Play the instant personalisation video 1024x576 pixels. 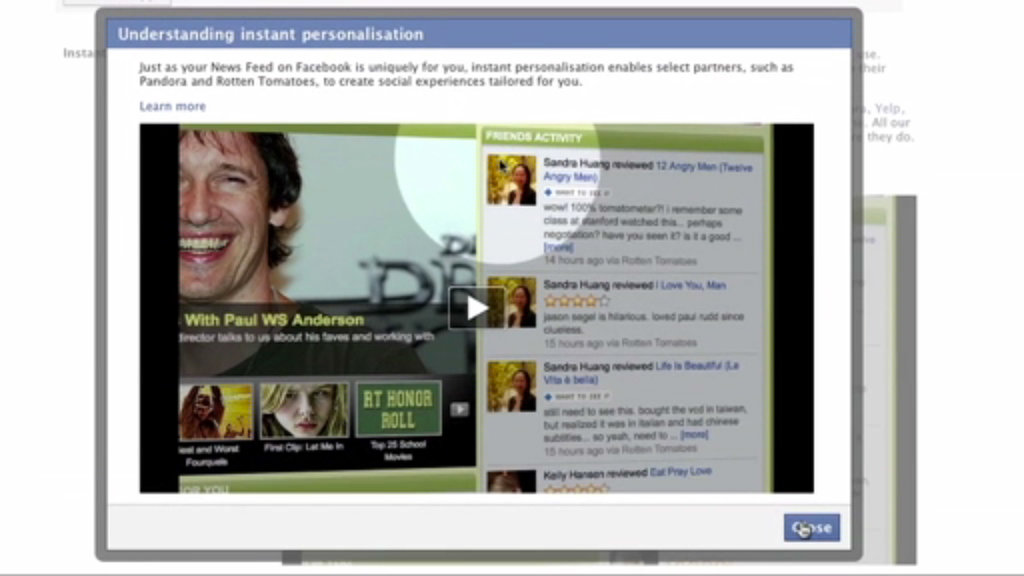[x=476, y=307]
